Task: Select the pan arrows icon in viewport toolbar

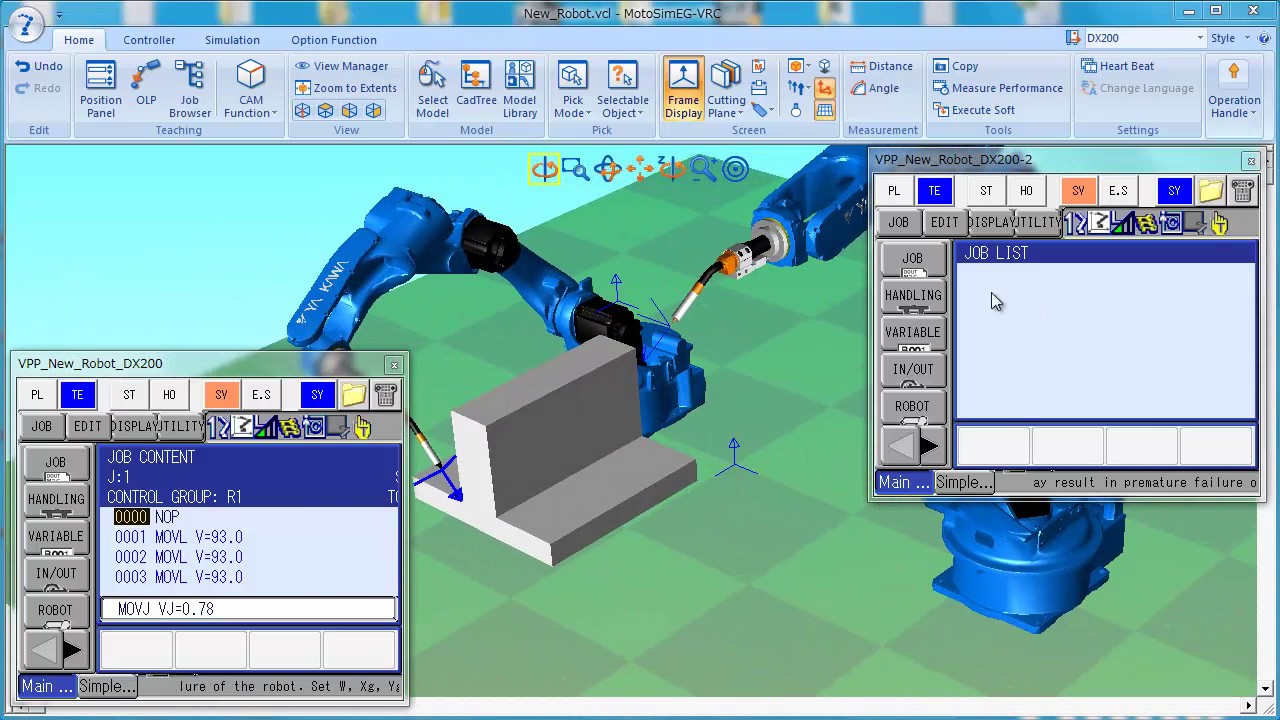Action: [639, 169]
